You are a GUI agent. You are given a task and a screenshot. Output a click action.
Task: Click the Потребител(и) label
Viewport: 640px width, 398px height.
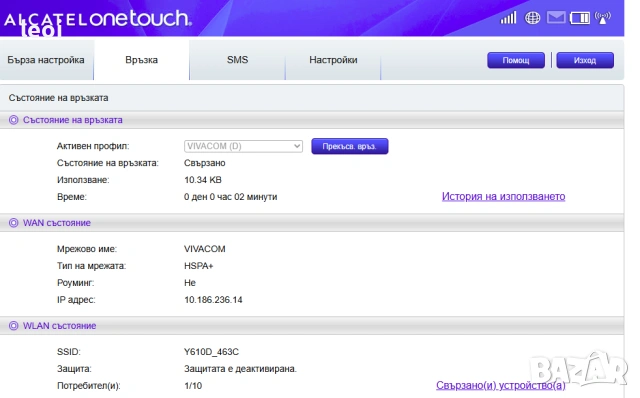coord(89,386)
